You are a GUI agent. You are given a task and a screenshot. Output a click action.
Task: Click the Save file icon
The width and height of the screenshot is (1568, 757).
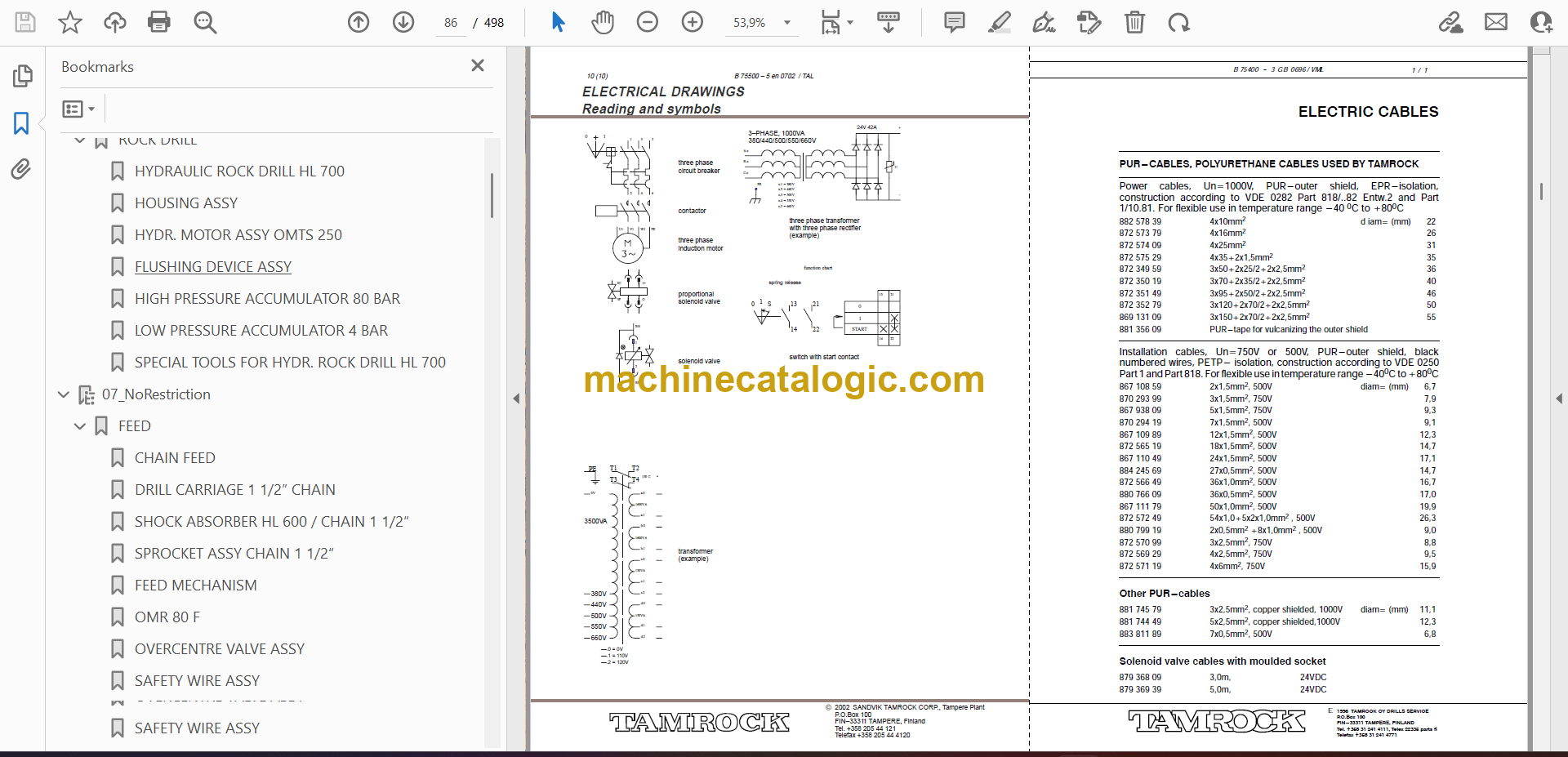point(25,22)
